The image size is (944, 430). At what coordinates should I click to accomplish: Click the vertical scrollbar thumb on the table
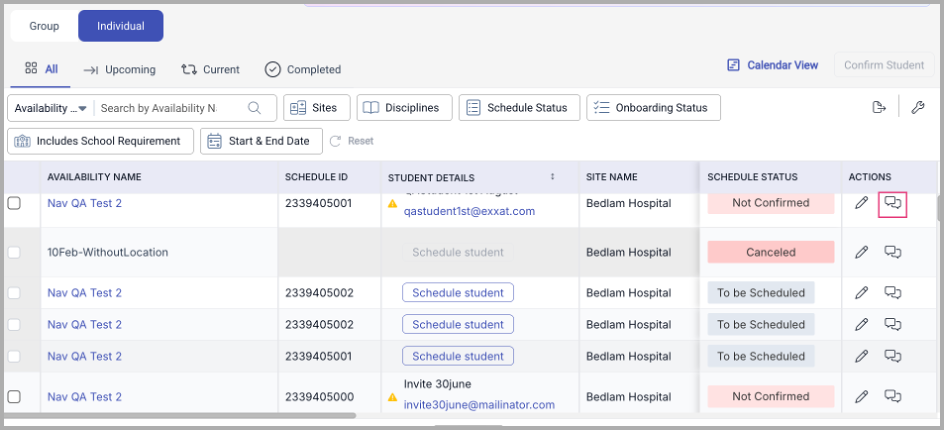pyautogui.click(x=940, y=208)
